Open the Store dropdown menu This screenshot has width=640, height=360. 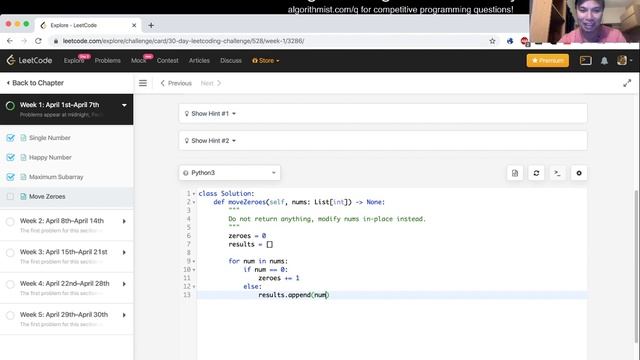coord(266,60)
